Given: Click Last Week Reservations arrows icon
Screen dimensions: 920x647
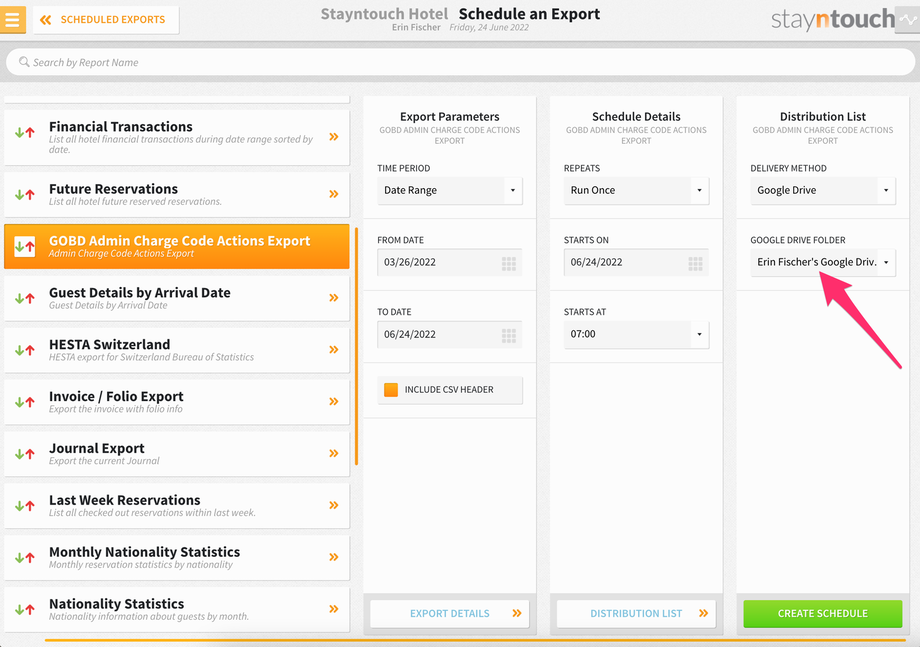Looking at the screenshot, I should 25,506.
